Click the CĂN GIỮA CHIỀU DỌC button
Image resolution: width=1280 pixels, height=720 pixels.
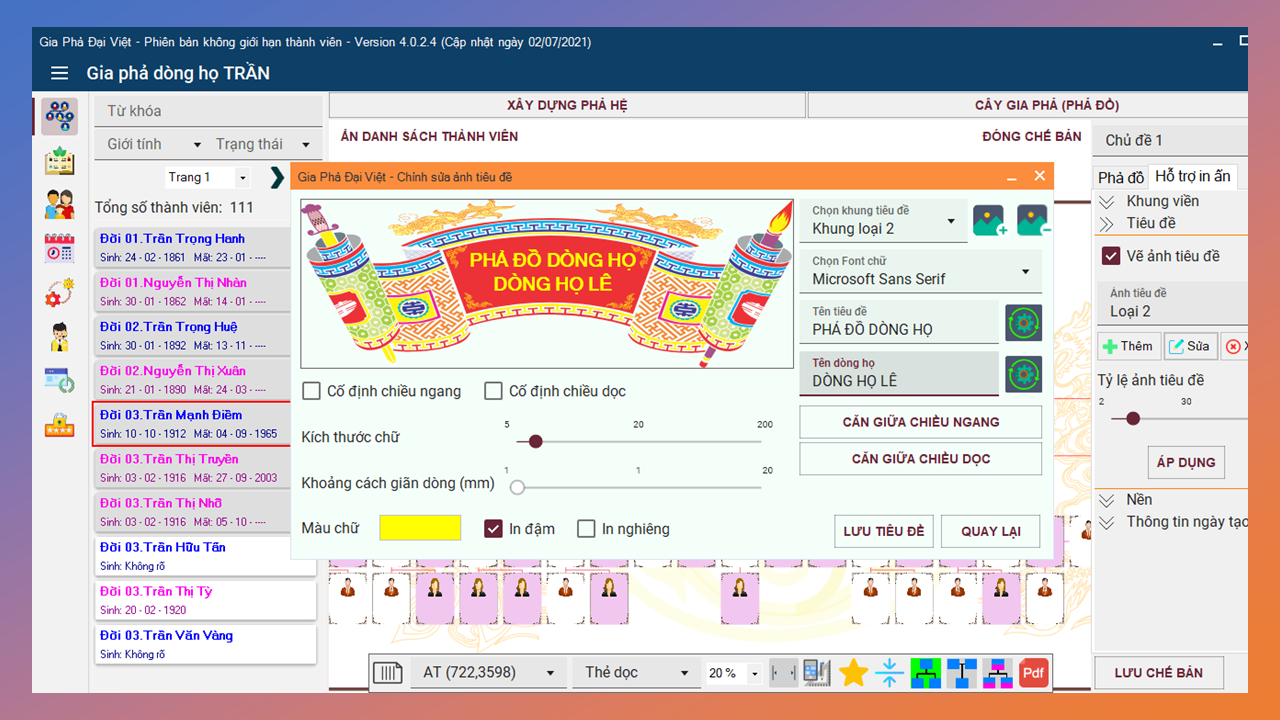921,459
